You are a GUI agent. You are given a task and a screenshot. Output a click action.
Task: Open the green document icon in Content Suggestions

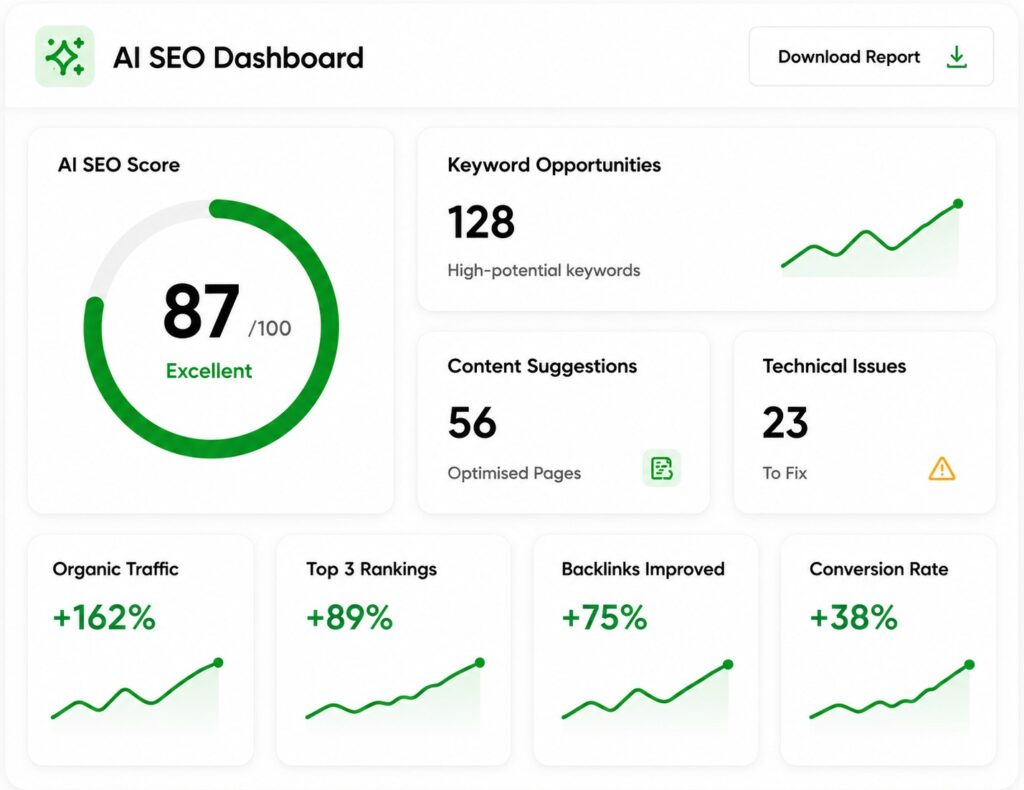click(x=662, y=468)
